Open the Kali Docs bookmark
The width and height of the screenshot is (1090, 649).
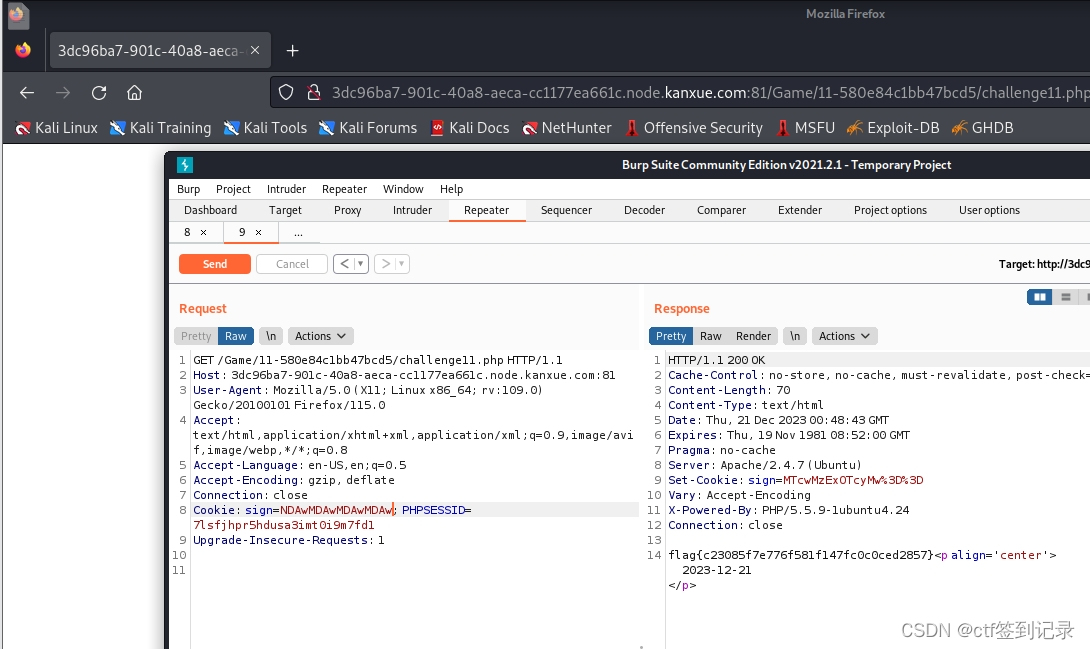(x=470, y=128)
